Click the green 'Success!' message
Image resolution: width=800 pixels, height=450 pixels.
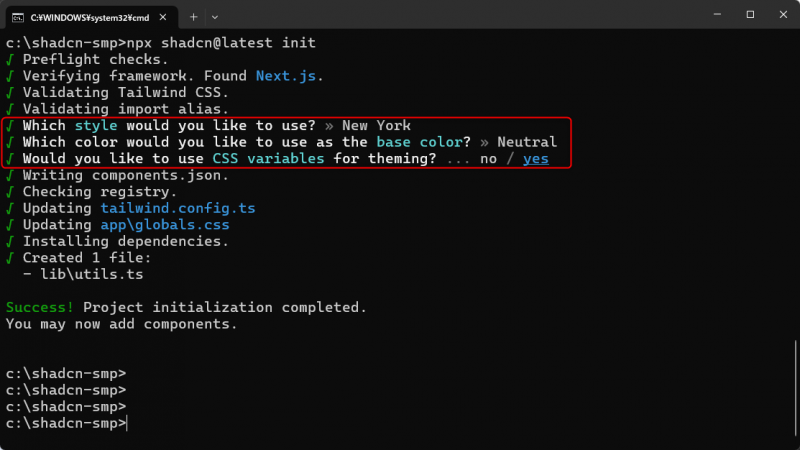[x=40, y=307]
